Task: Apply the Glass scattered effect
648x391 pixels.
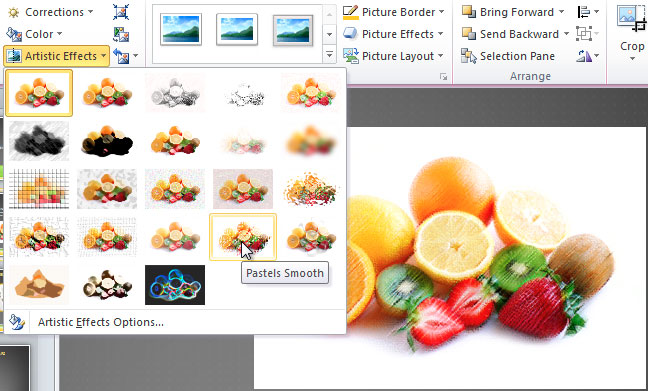Action: [x=311, y=189]
